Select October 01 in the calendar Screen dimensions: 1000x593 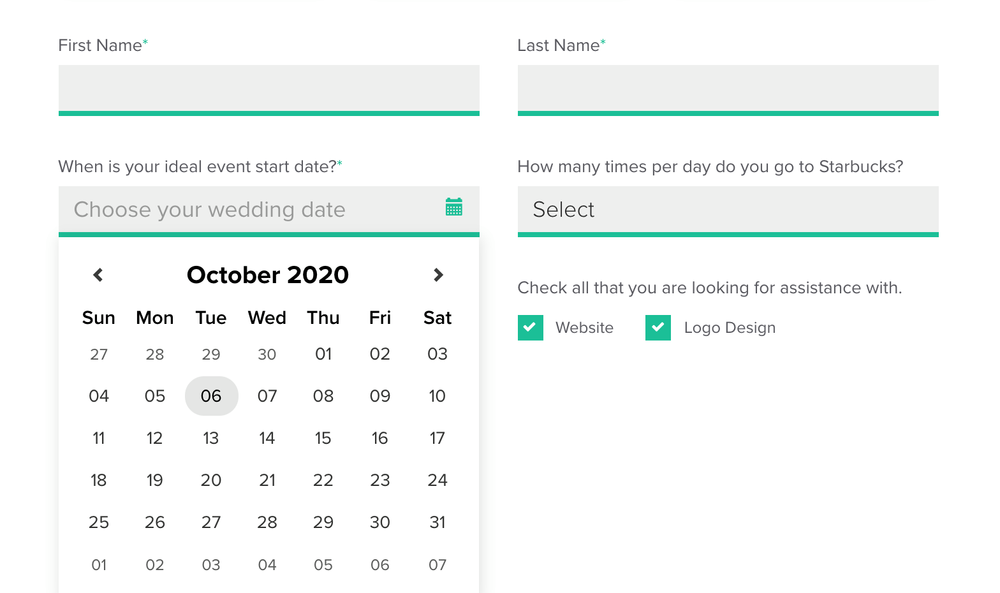(x=323, y=354)
